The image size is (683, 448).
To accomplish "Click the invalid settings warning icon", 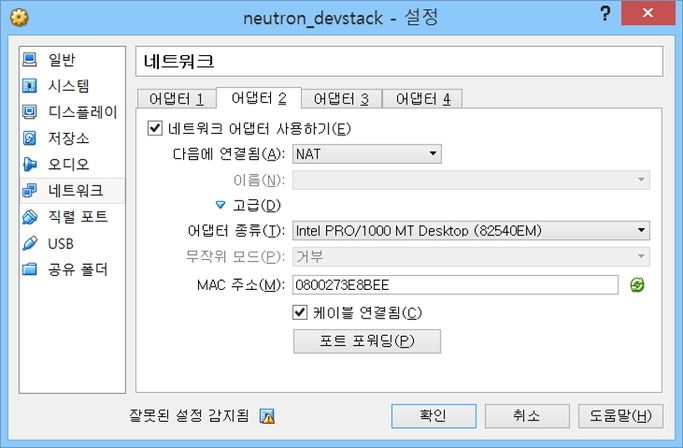I will pyautogui.click(x=267, y=416).
